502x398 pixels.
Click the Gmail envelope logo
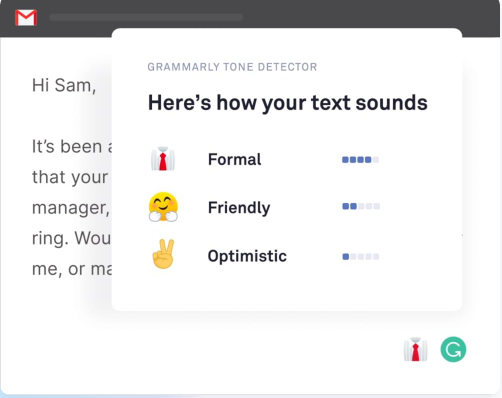[26, 18]
